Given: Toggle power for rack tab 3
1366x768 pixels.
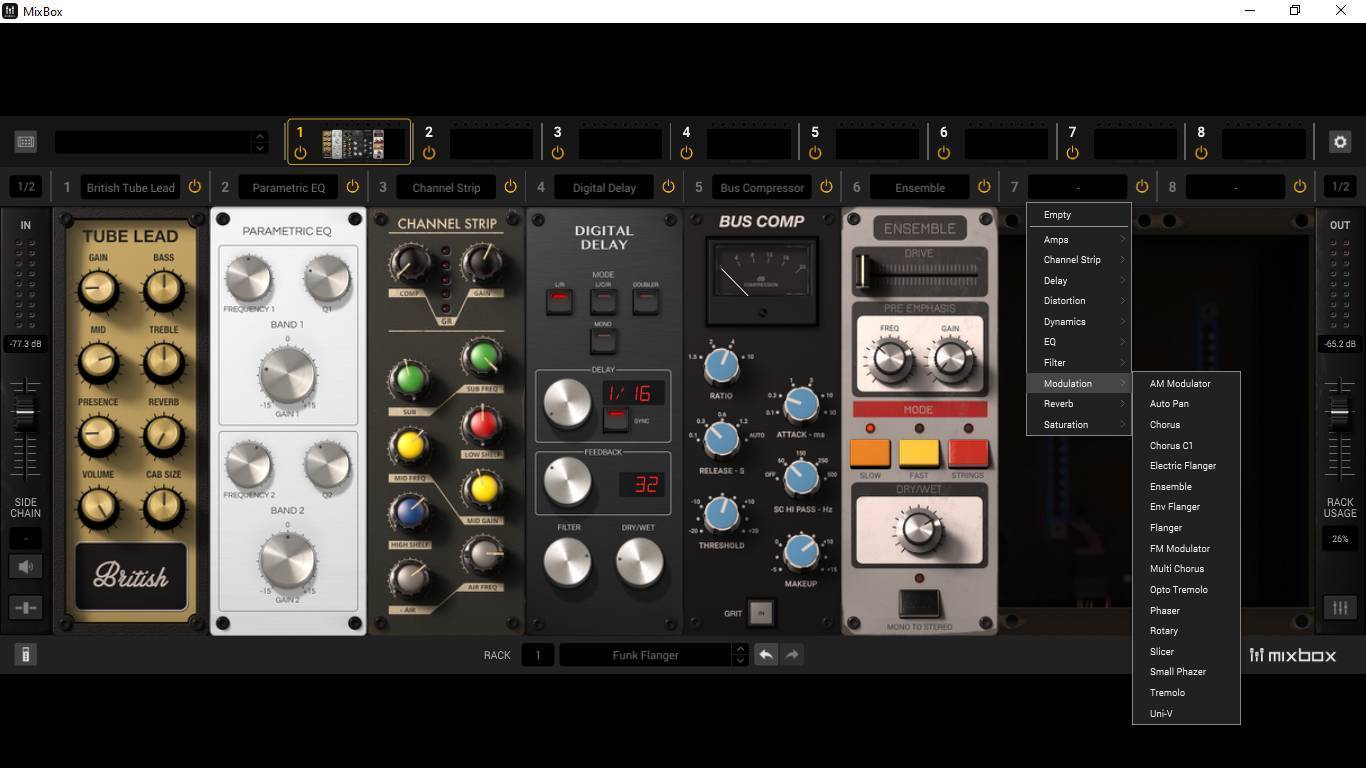Looking at the screenshot, I should coord(557,153).
